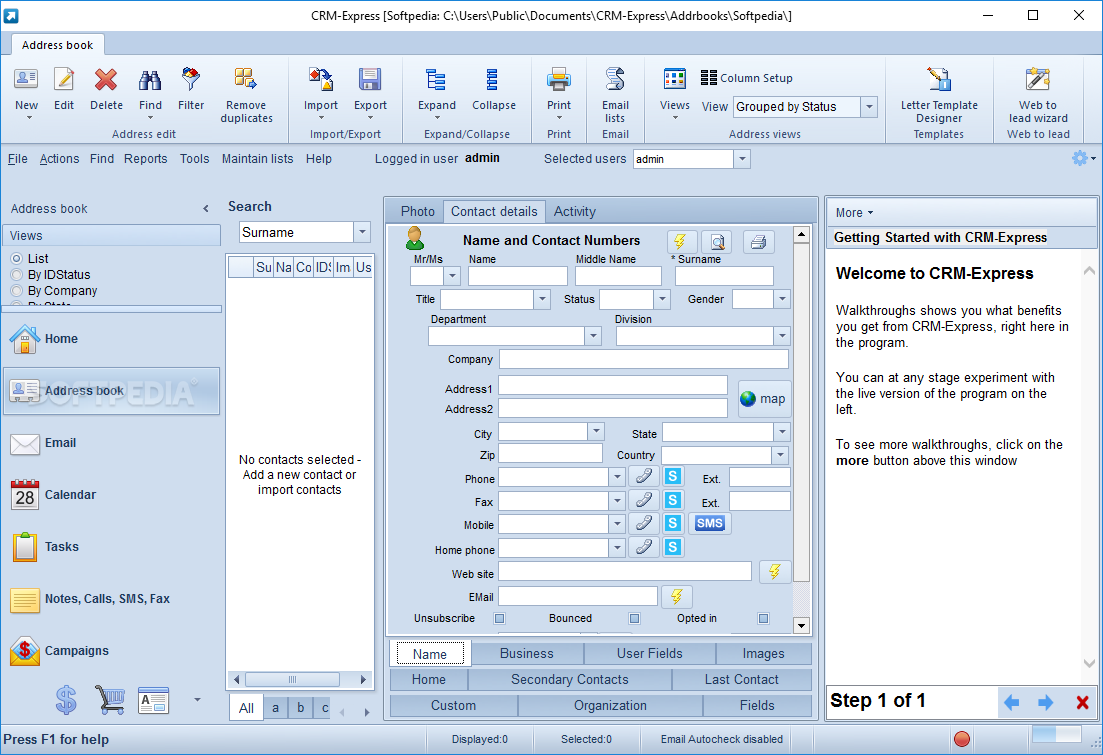Screen dimensions: 1103x755
Task: Select the By IDStatus radio button
Action: coord(17,274)
